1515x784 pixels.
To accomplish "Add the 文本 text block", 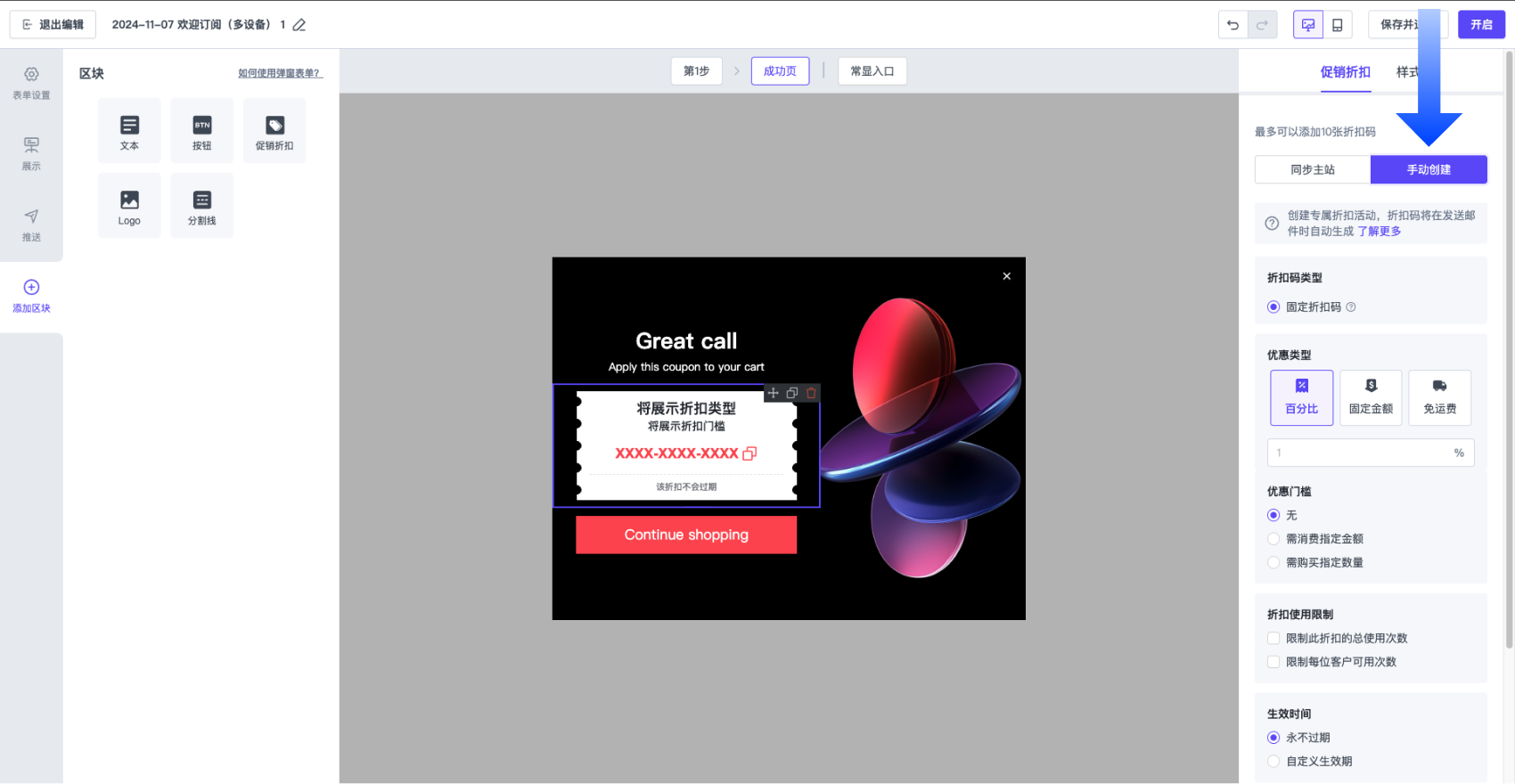I will tap(129, 131).
